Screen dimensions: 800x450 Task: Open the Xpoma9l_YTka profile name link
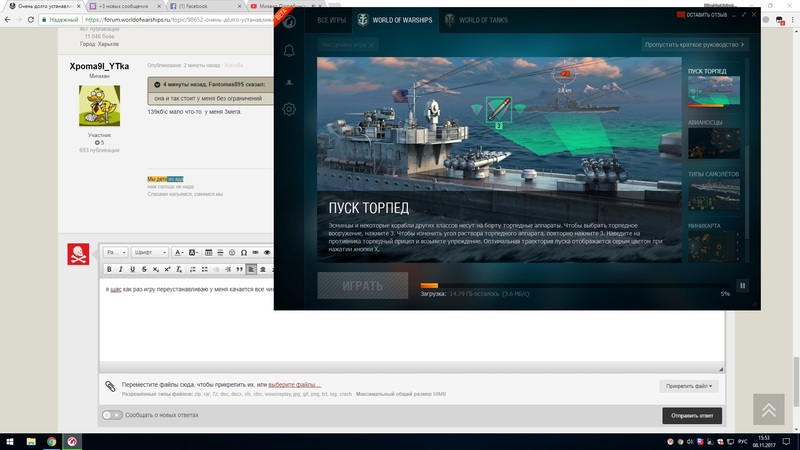99,66
